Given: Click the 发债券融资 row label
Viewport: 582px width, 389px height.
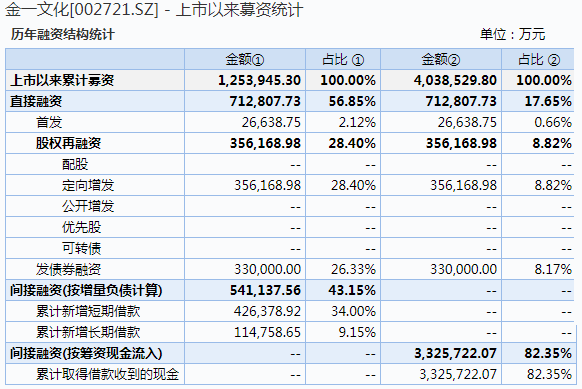Looking at the screenshot, I should coord(68,269).
